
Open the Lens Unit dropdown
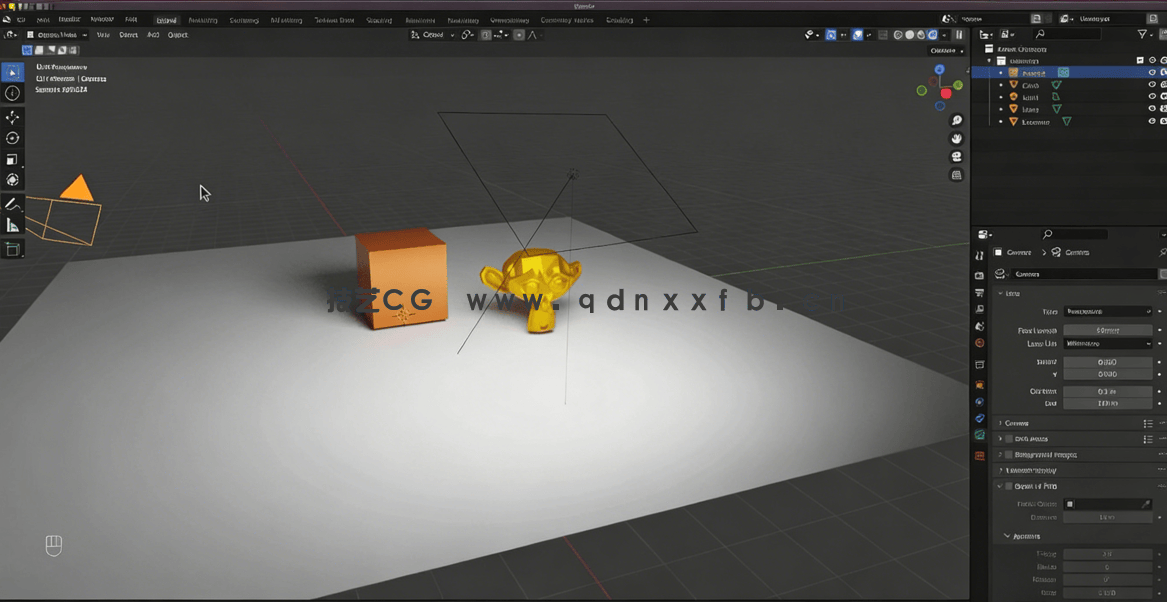1108,344
